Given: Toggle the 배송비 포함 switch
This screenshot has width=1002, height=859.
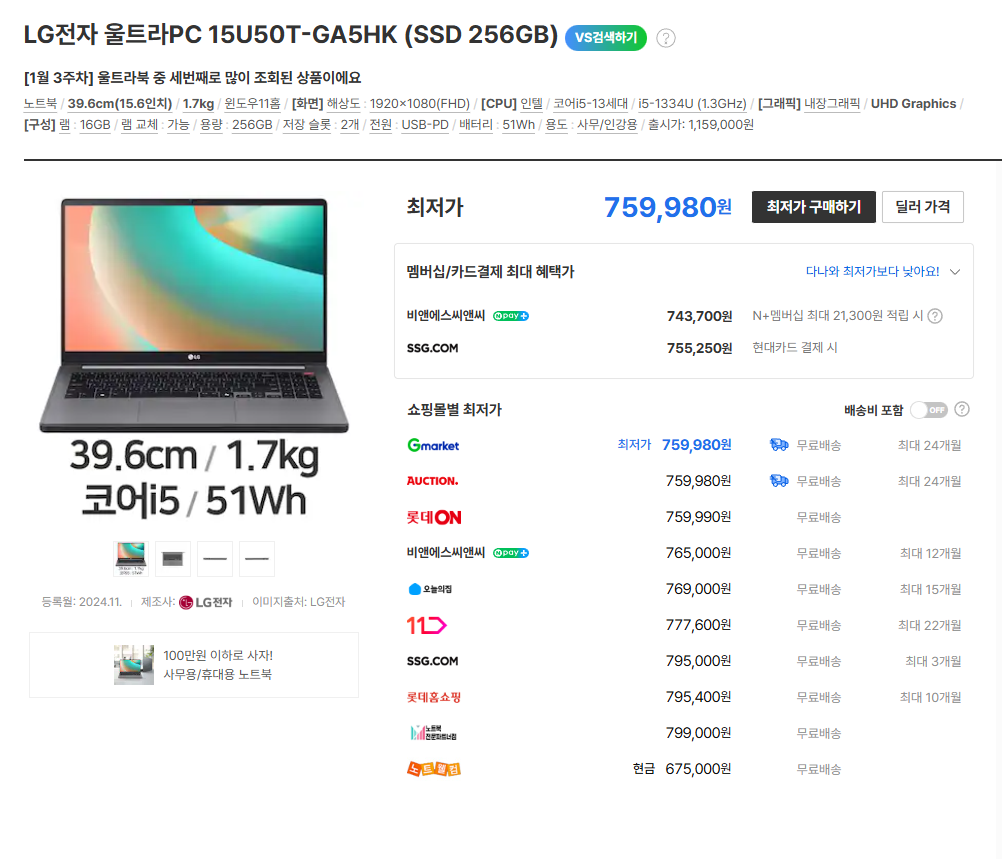Looking at the screenshot, I should (x=928, y=409).
